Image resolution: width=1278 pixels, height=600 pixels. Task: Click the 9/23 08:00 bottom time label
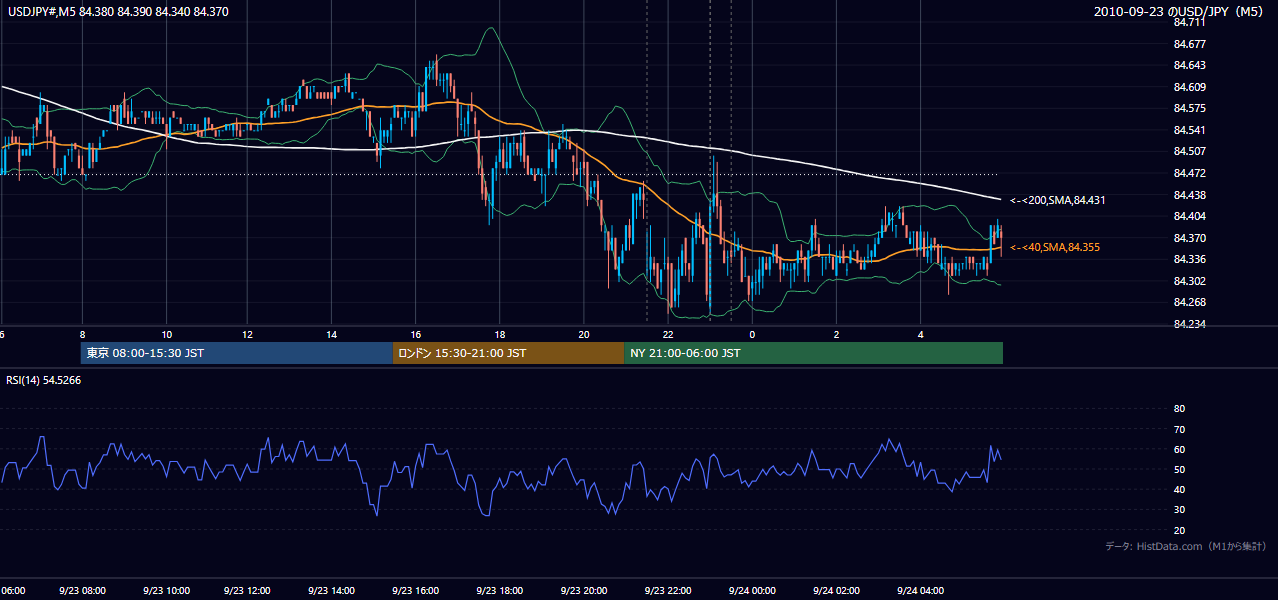[82, 591]
